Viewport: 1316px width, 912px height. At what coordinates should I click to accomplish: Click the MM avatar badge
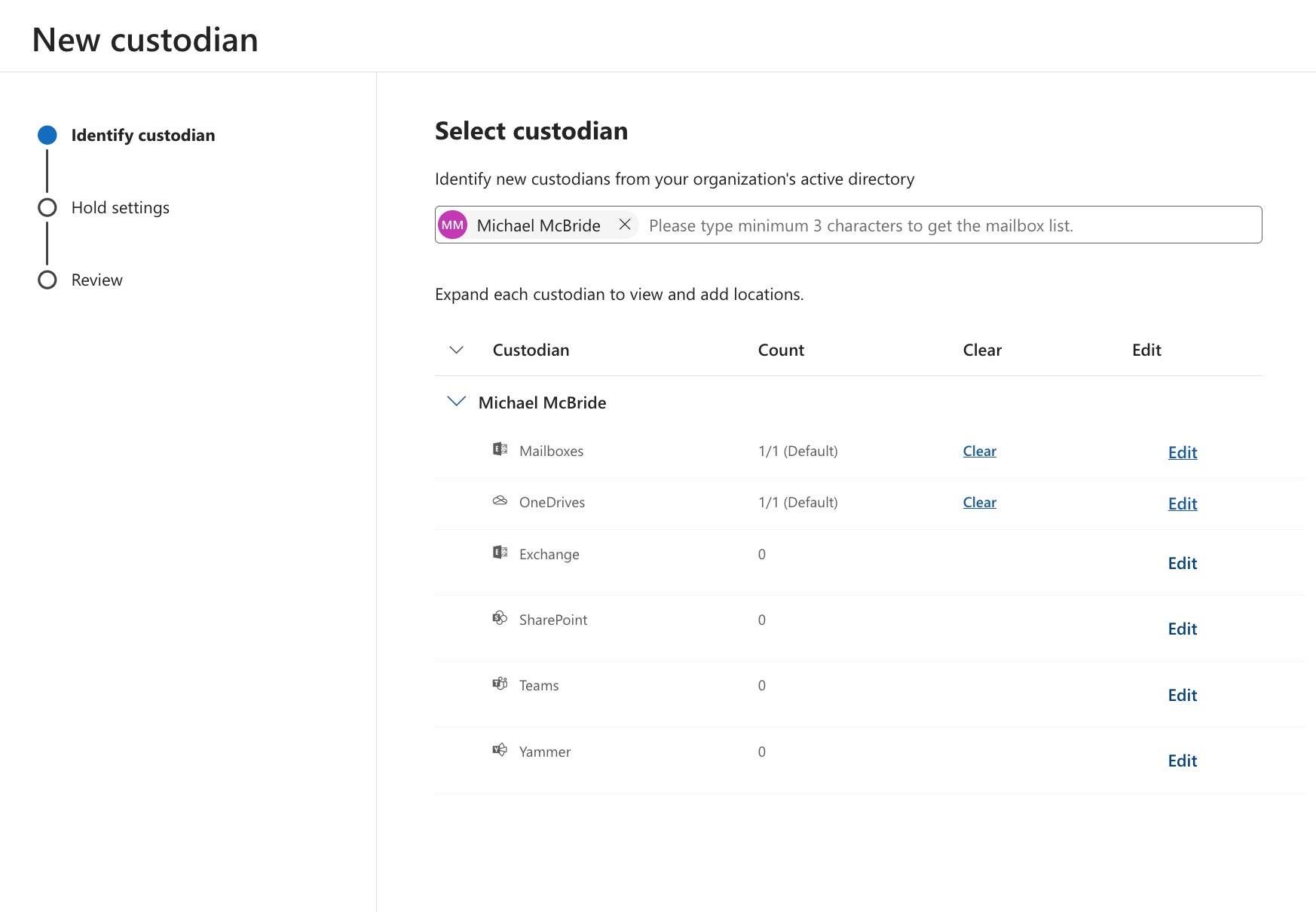point(453,225)
